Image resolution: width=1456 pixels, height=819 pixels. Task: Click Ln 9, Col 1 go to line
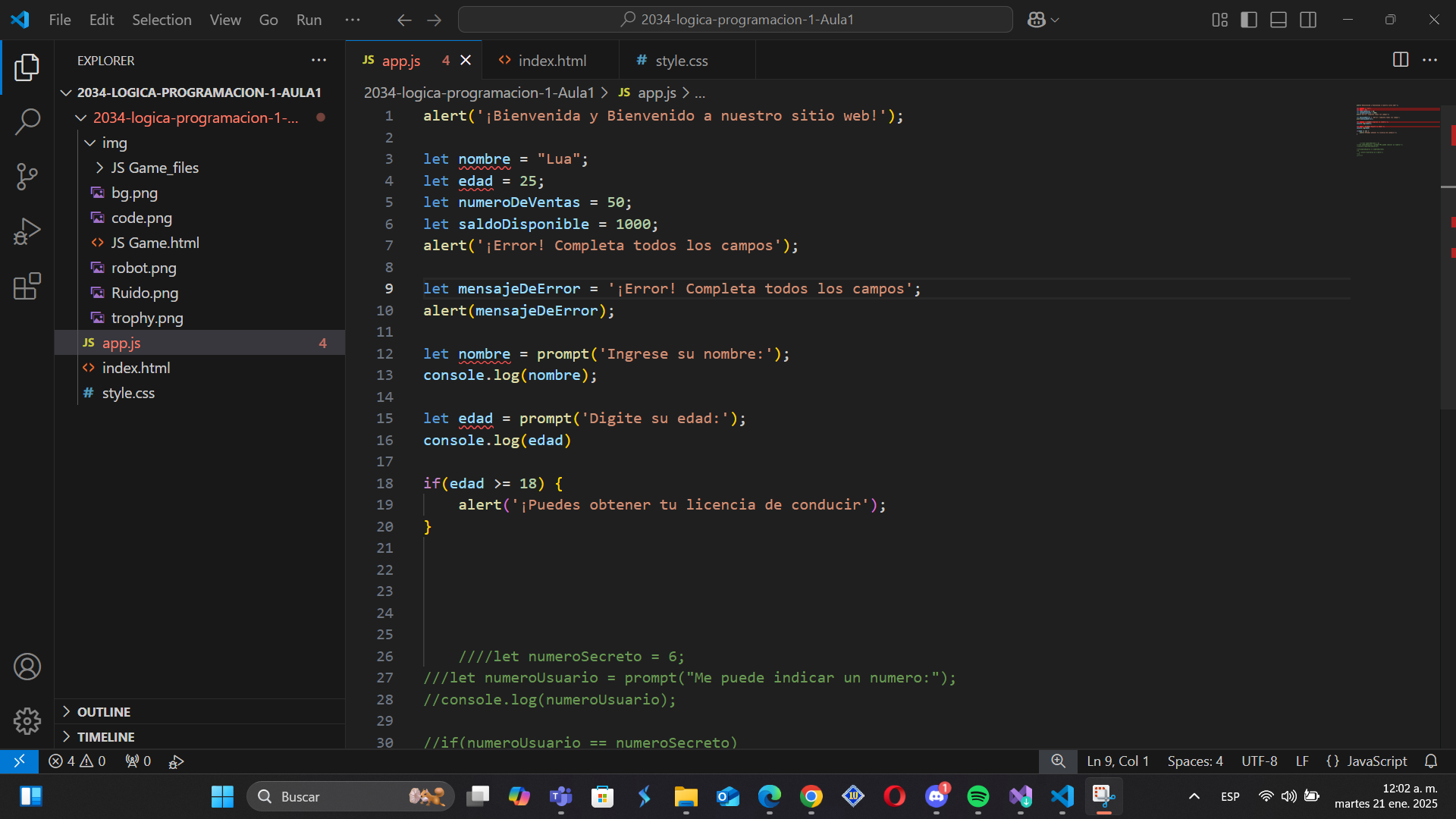click(1118, 761)
